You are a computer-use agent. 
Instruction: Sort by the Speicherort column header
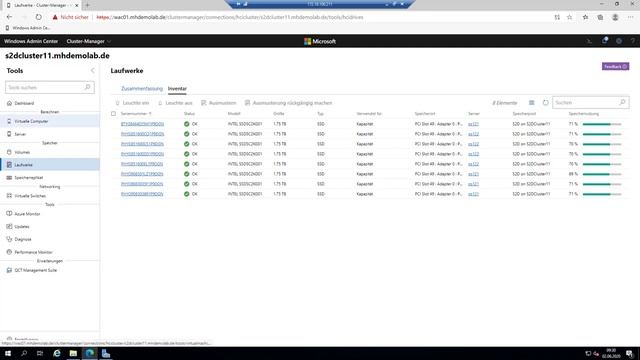coord(425,113)
